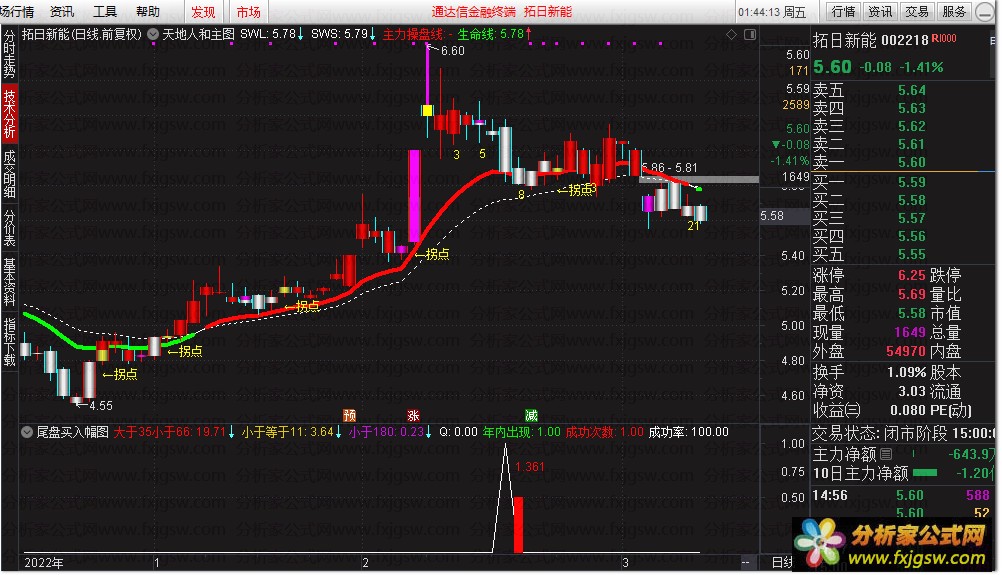Click the 4.55 low price label

101,406
